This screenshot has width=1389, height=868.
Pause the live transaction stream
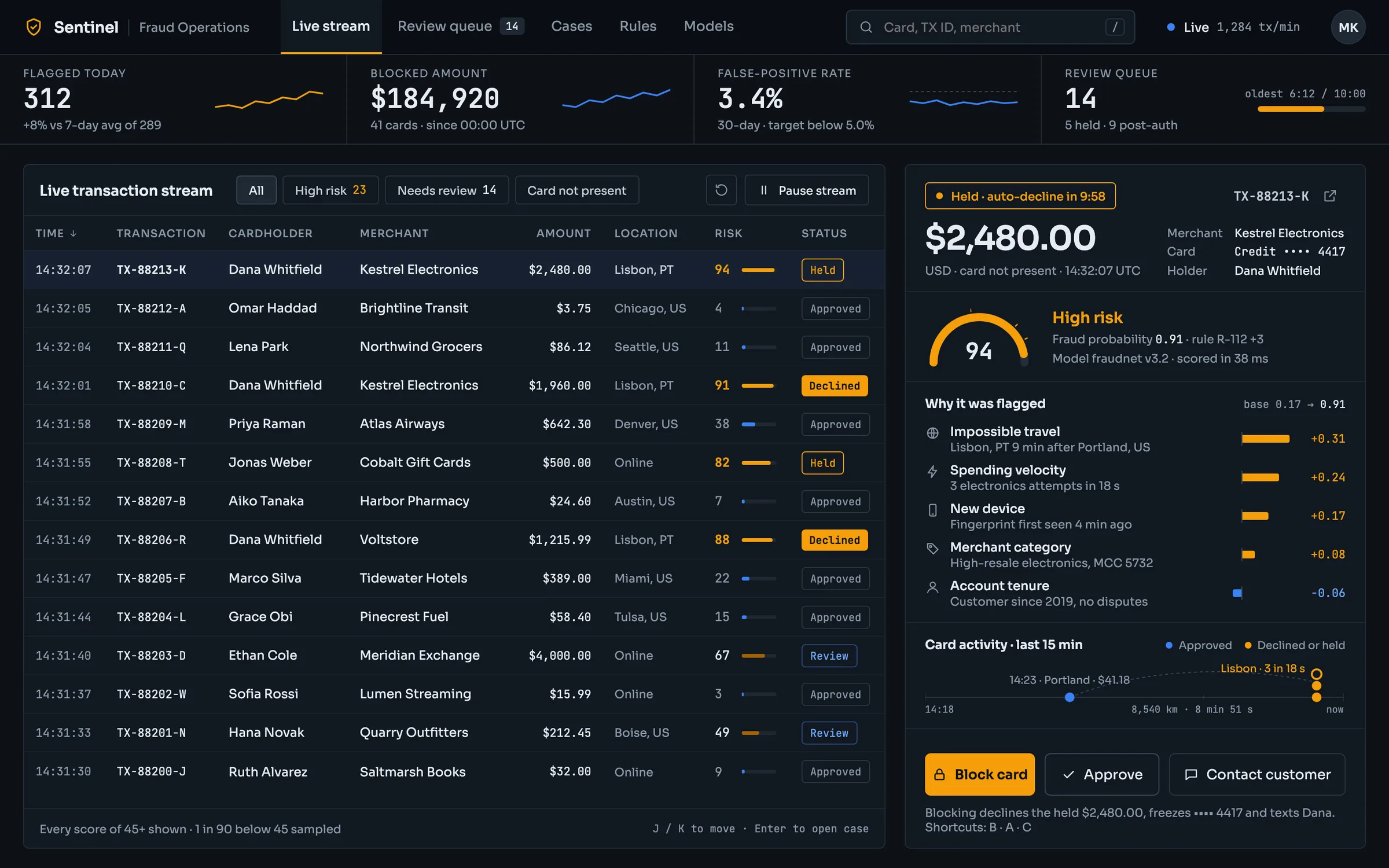point(806,190)
